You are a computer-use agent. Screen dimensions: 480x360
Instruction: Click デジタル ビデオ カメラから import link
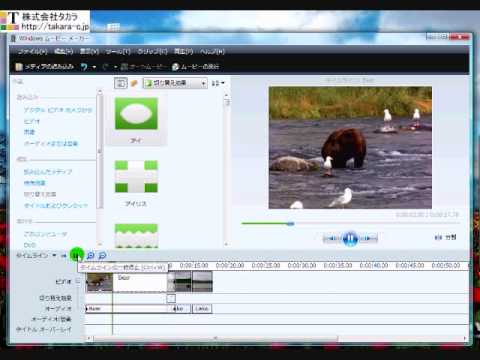58,110
